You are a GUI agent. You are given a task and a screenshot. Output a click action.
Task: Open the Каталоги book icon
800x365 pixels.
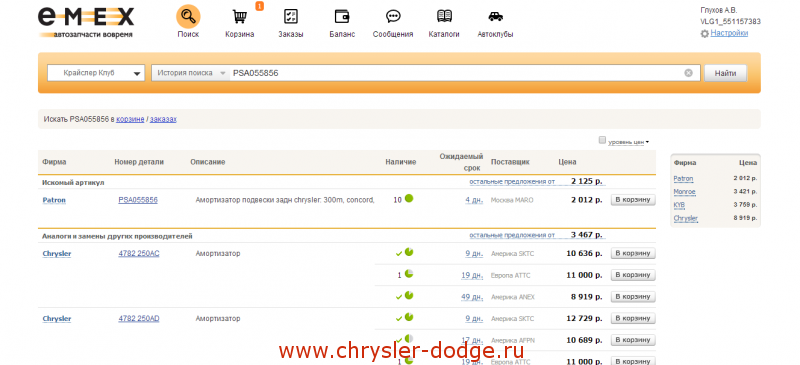(444, 17)
